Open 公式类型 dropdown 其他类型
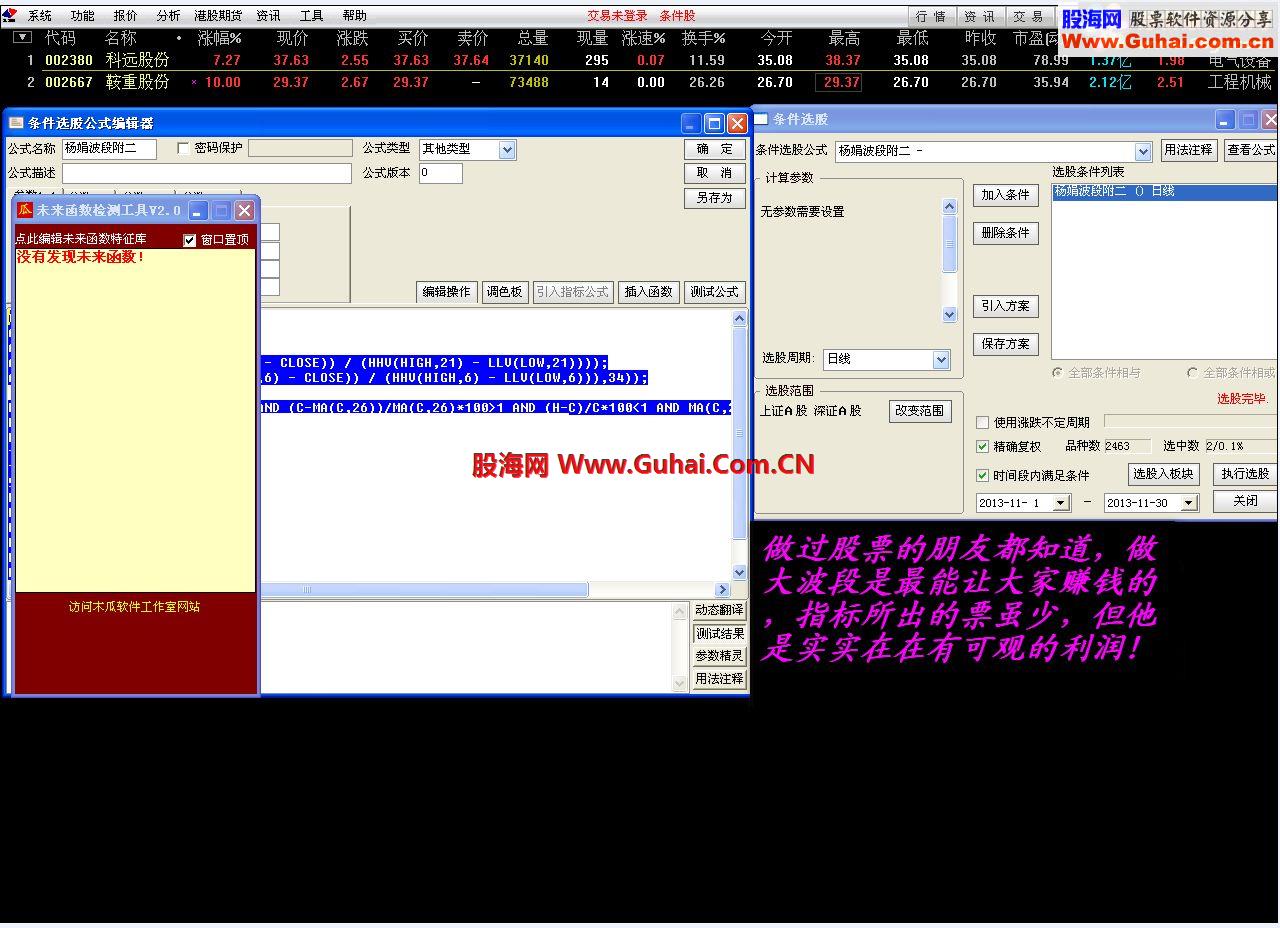Viewport: 1280px width, 928px height. pos(507,150)
